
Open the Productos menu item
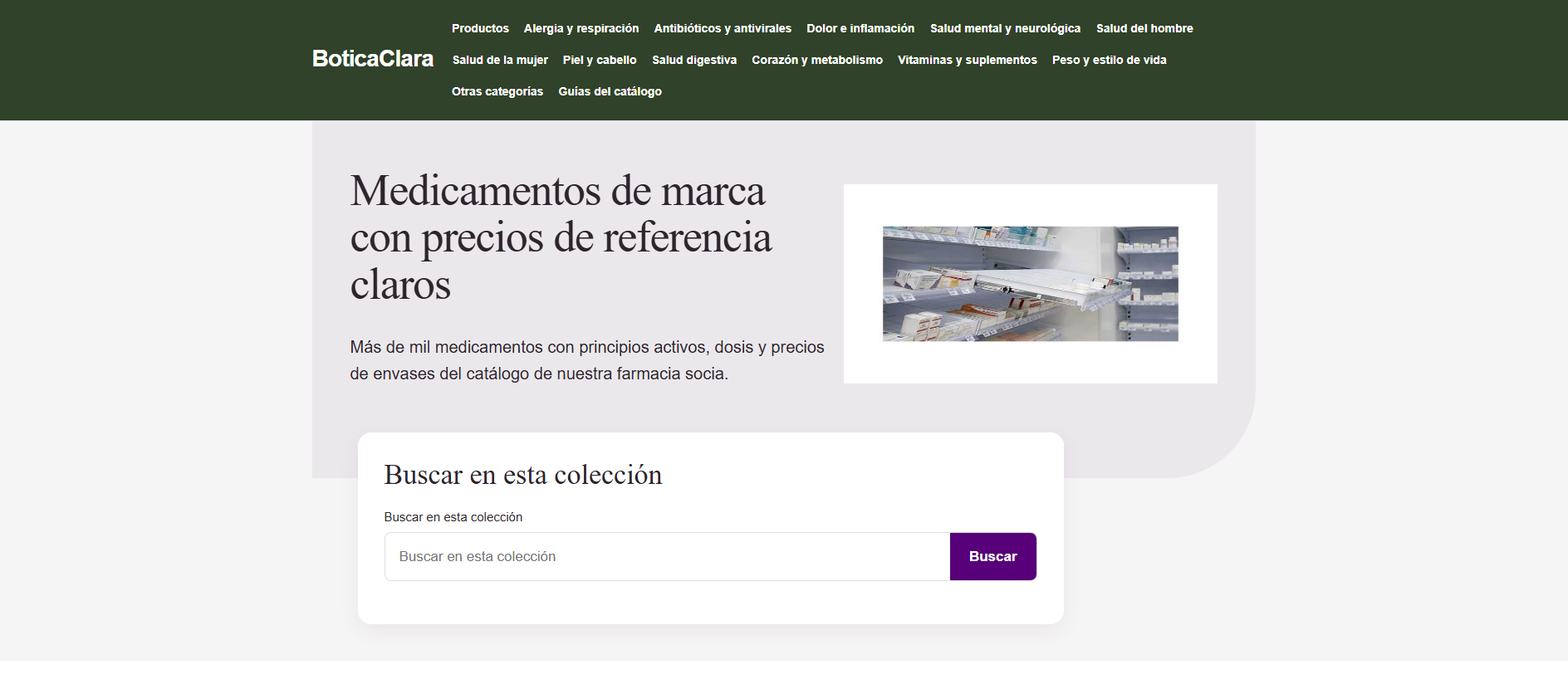pyautogui.click(x=480, y=28)
